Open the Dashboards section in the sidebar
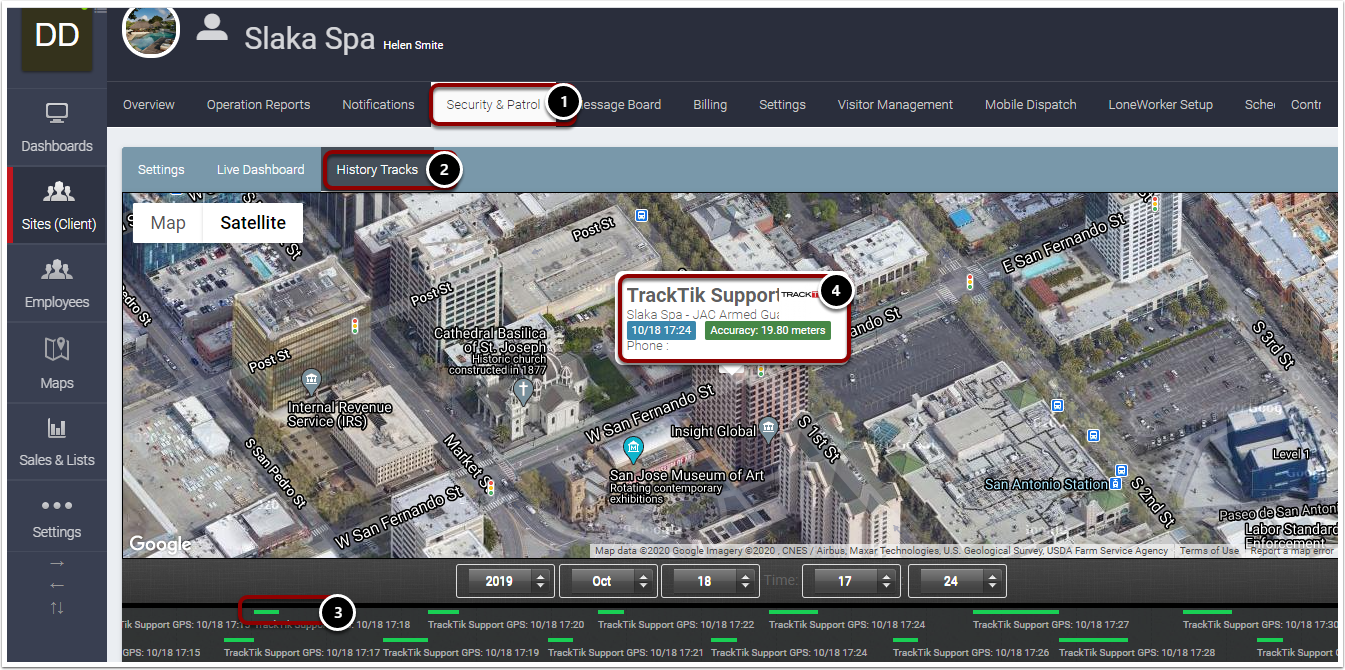The width and height of the screenshot is (1345, 670). click(x=57, y=127)
